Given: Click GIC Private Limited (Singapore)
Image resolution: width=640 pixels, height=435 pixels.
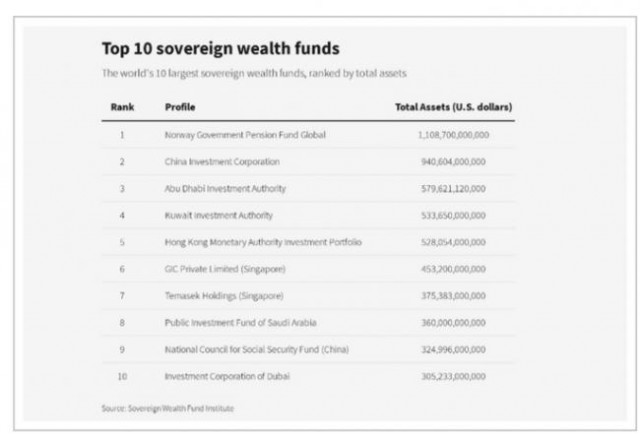Looking at the screenshot, I should pyautogui.click(x=224, y=269).
